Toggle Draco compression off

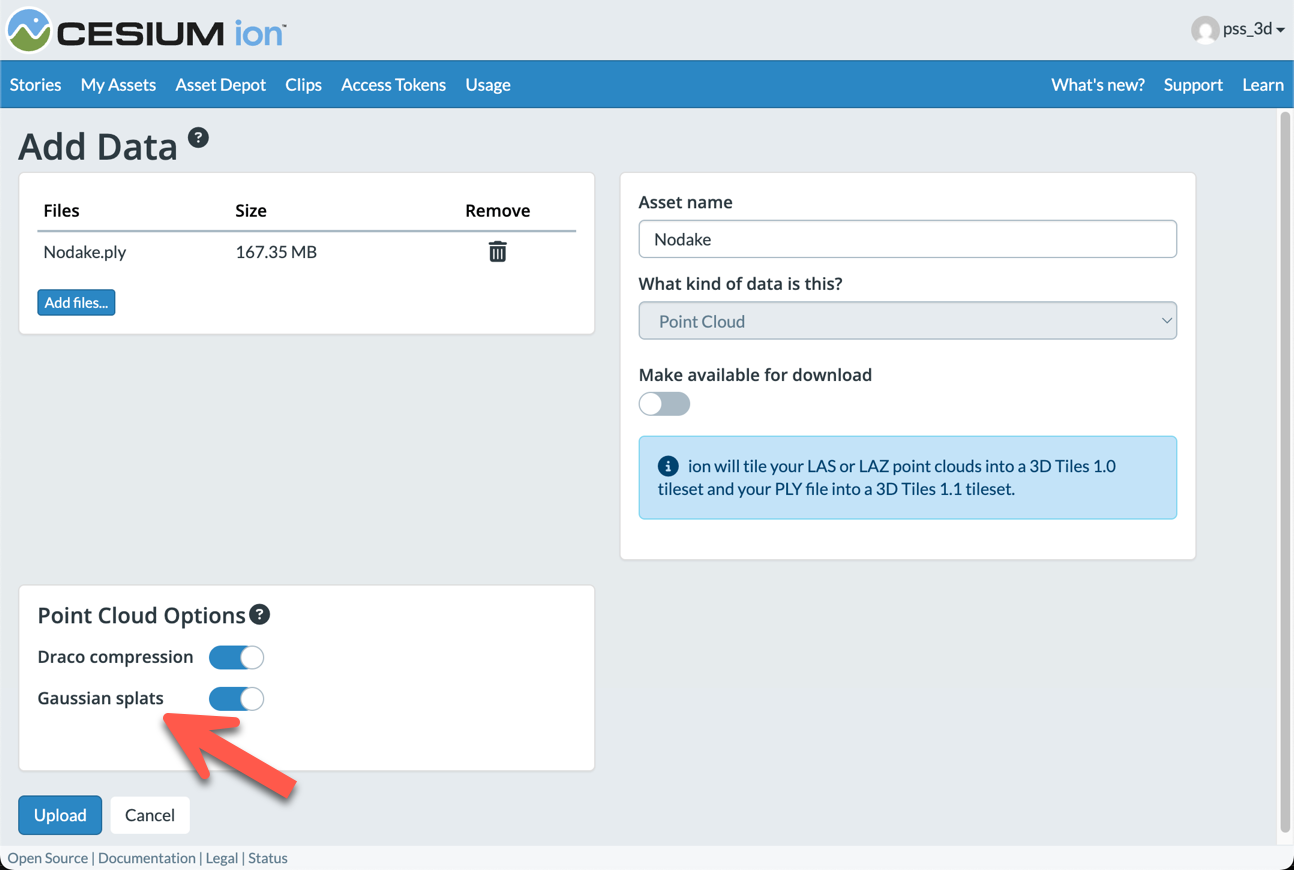pos(236,657)
